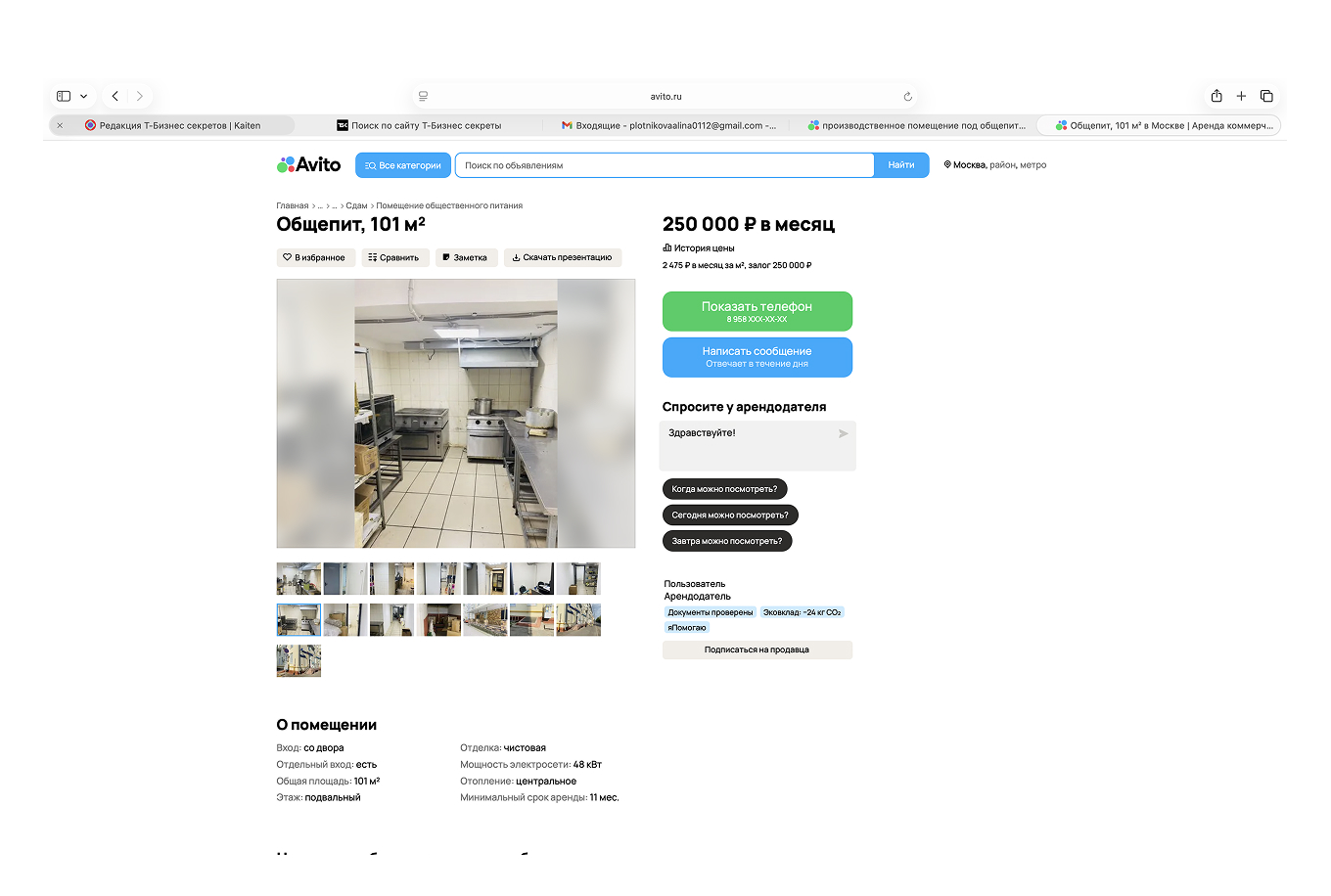The image size is (1331, 896).
Task: Switch to Gmail Входящие tab
Action: pyautogui.click(x=668, y=125)
